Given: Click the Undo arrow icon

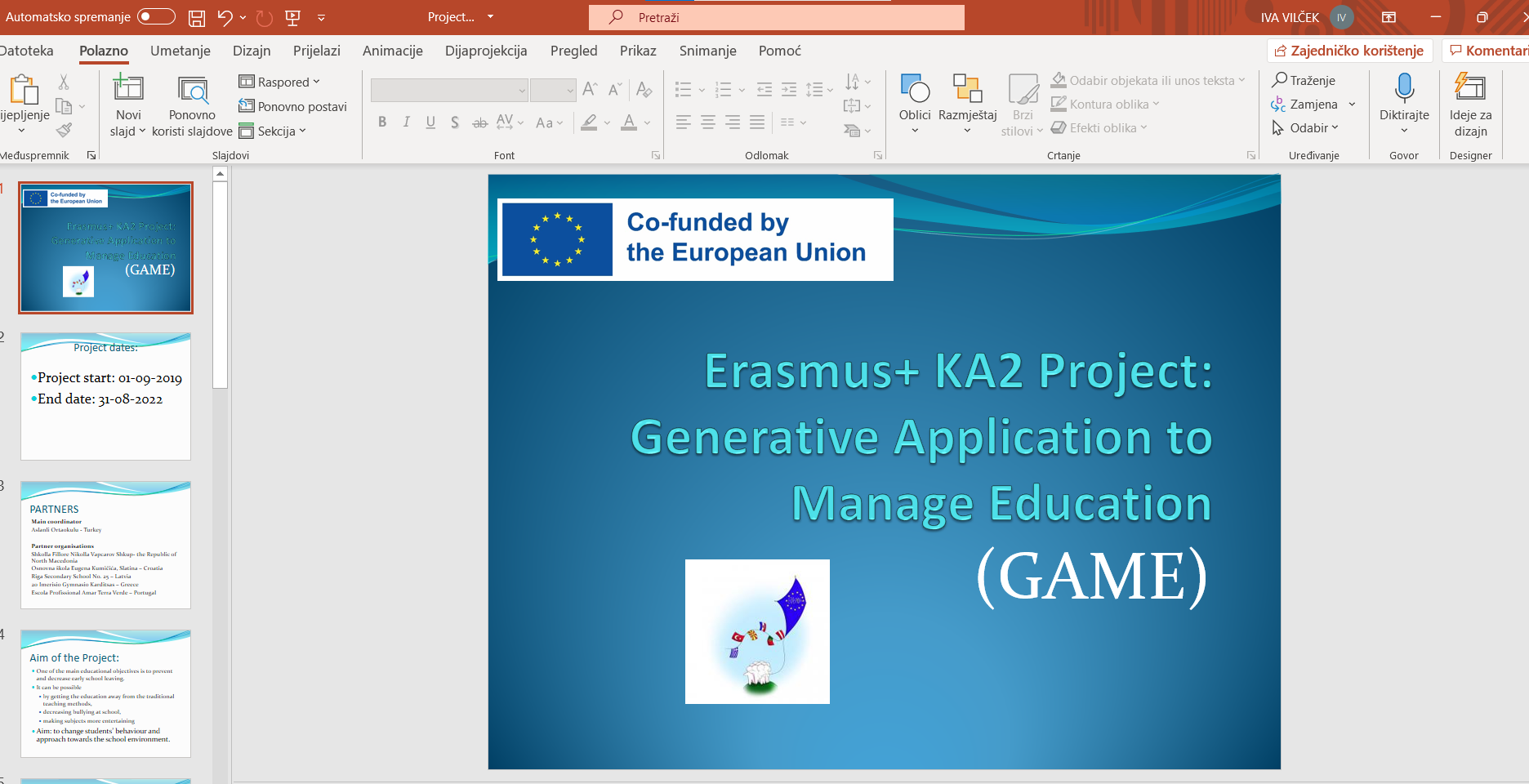Looking at the screenshot, I should [x=225, y=17].
